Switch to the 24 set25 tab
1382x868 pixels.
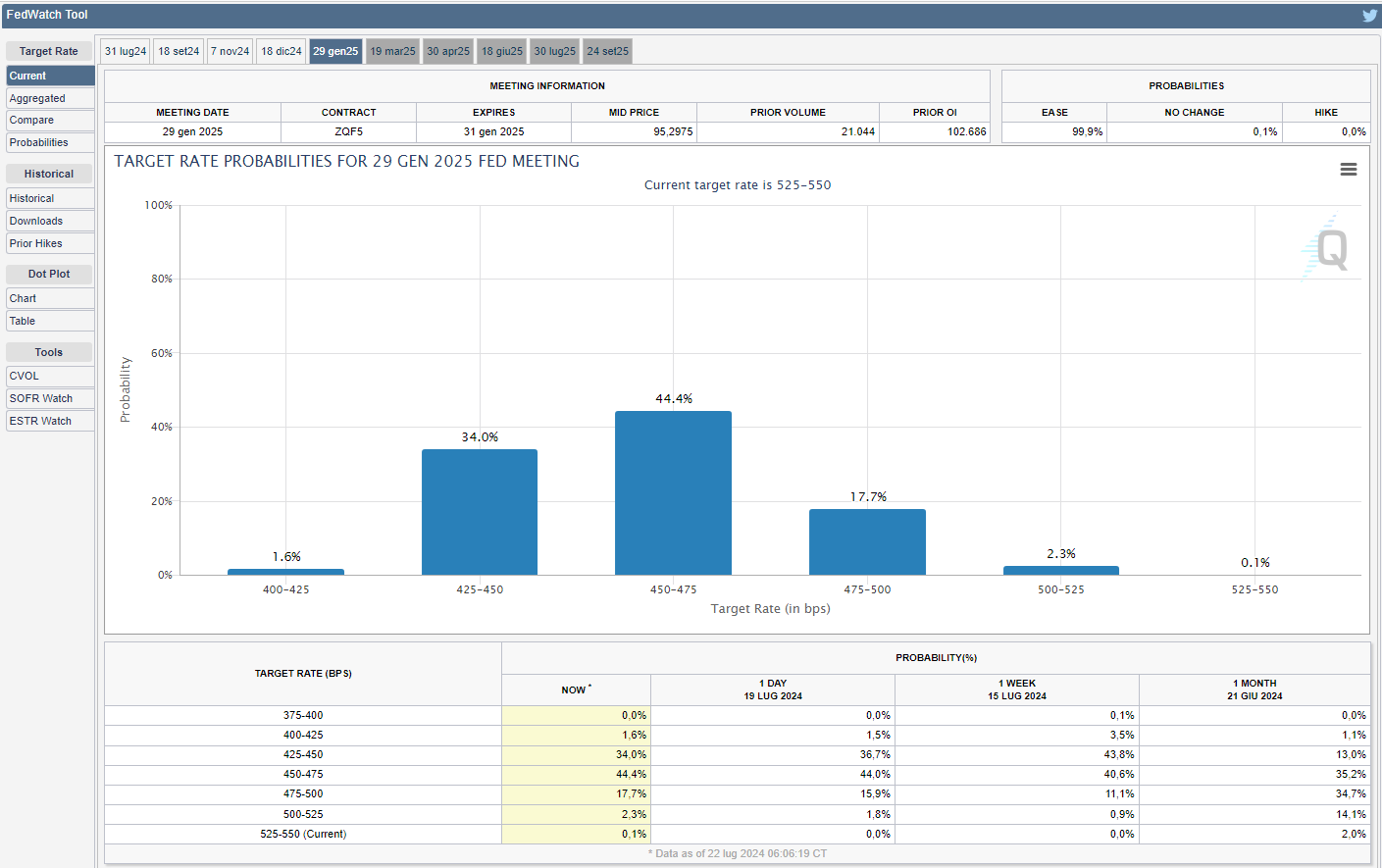[x=607, y=51]
